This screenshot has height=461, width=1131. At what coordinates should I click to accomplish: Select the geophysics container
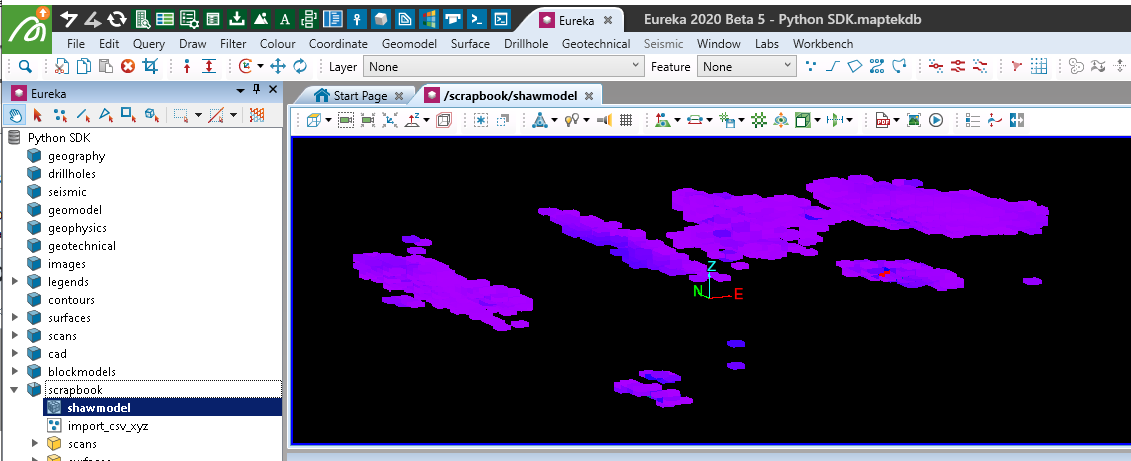click(x=77, y=228)
